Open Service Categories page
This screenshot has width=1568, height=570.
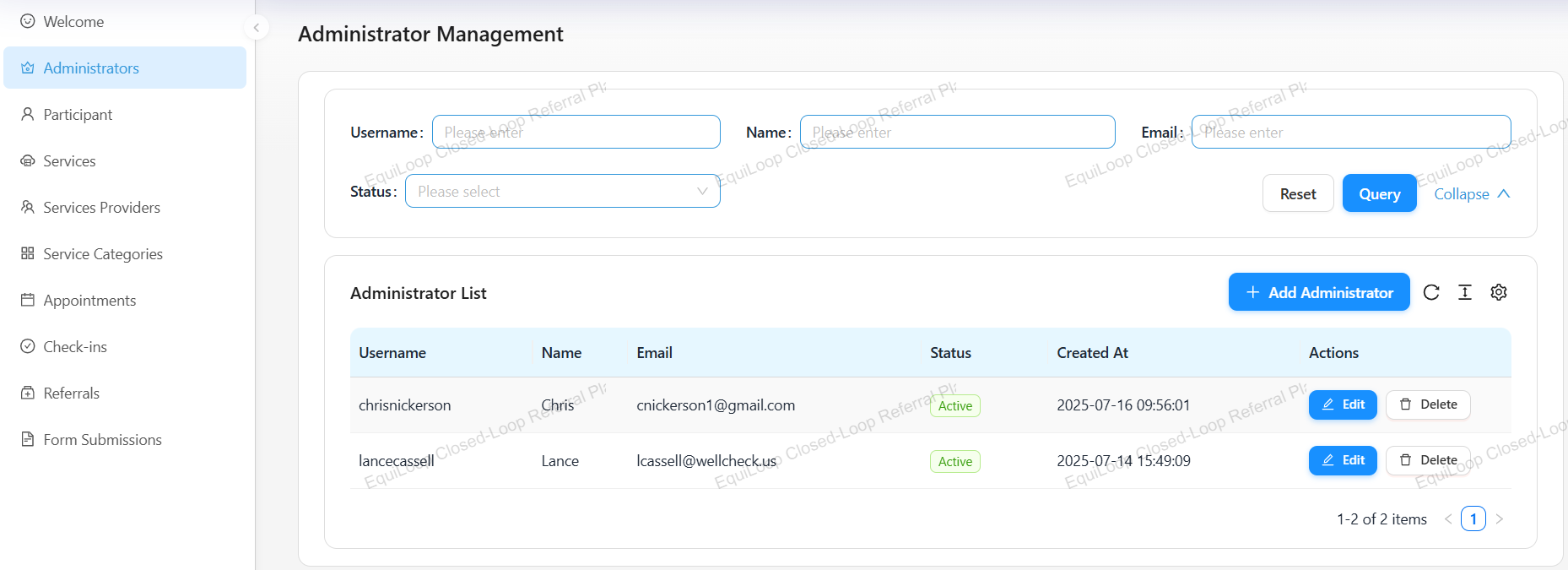(102, 254)
